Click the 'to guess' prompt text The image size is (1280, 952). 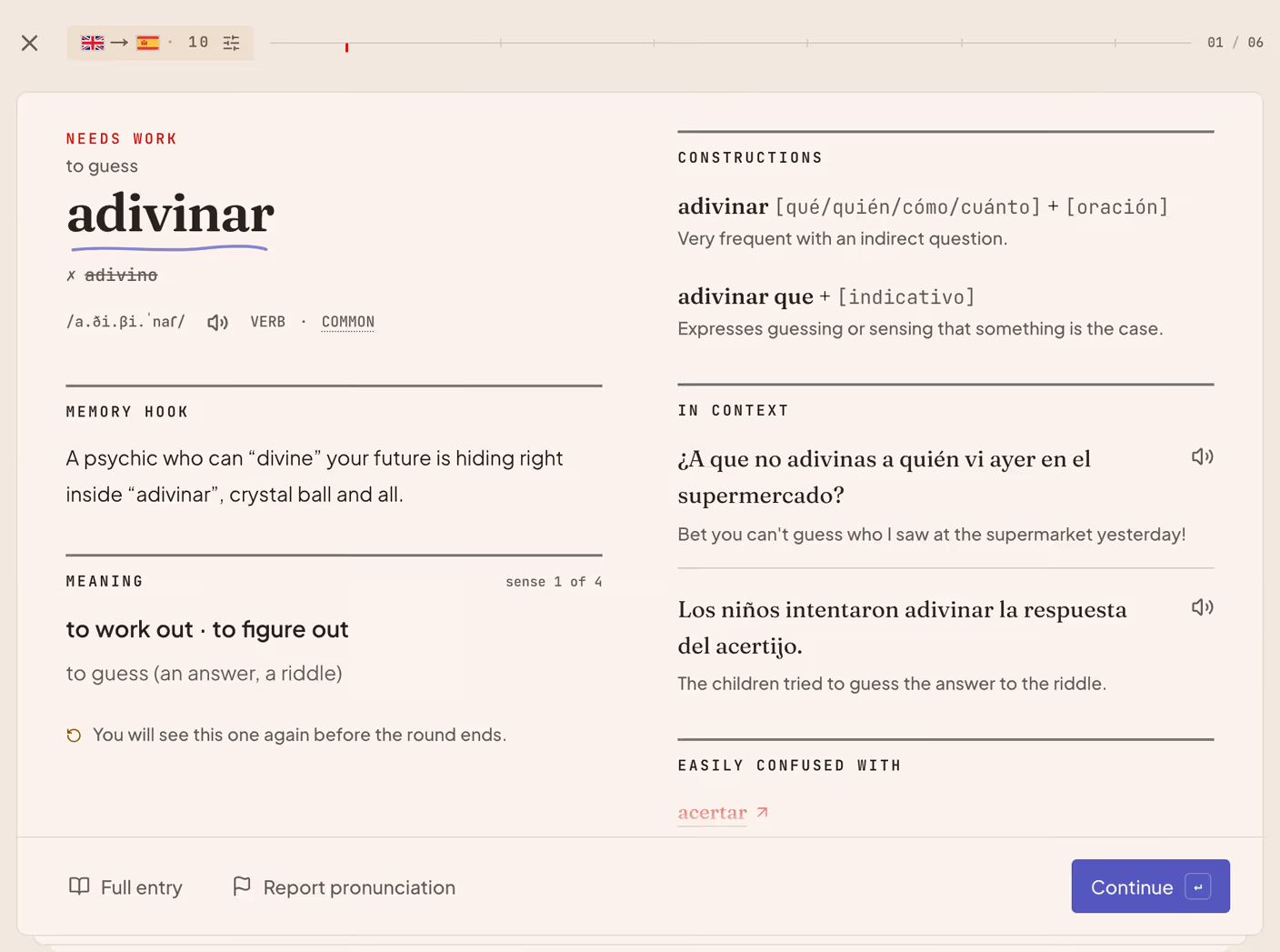102,166
